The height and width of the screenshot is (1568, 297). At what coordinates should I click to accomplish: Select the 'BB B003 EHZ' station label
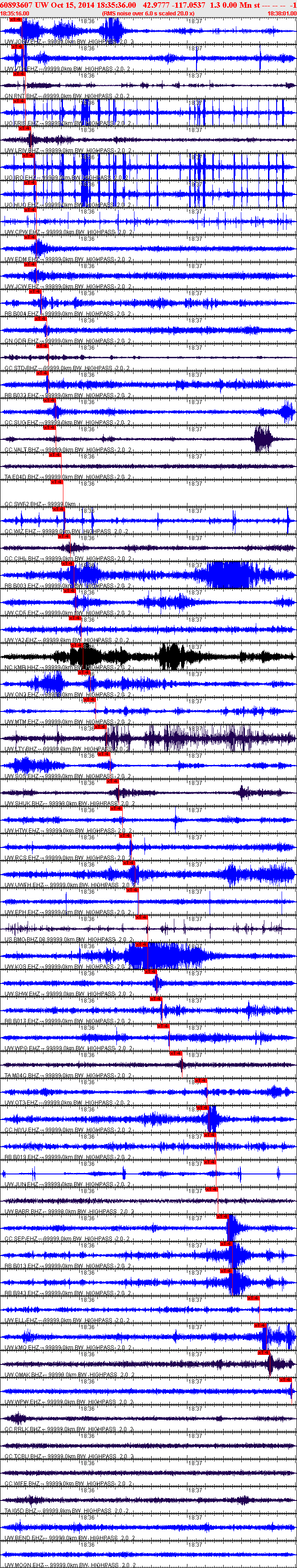click(x=21, y=585)
